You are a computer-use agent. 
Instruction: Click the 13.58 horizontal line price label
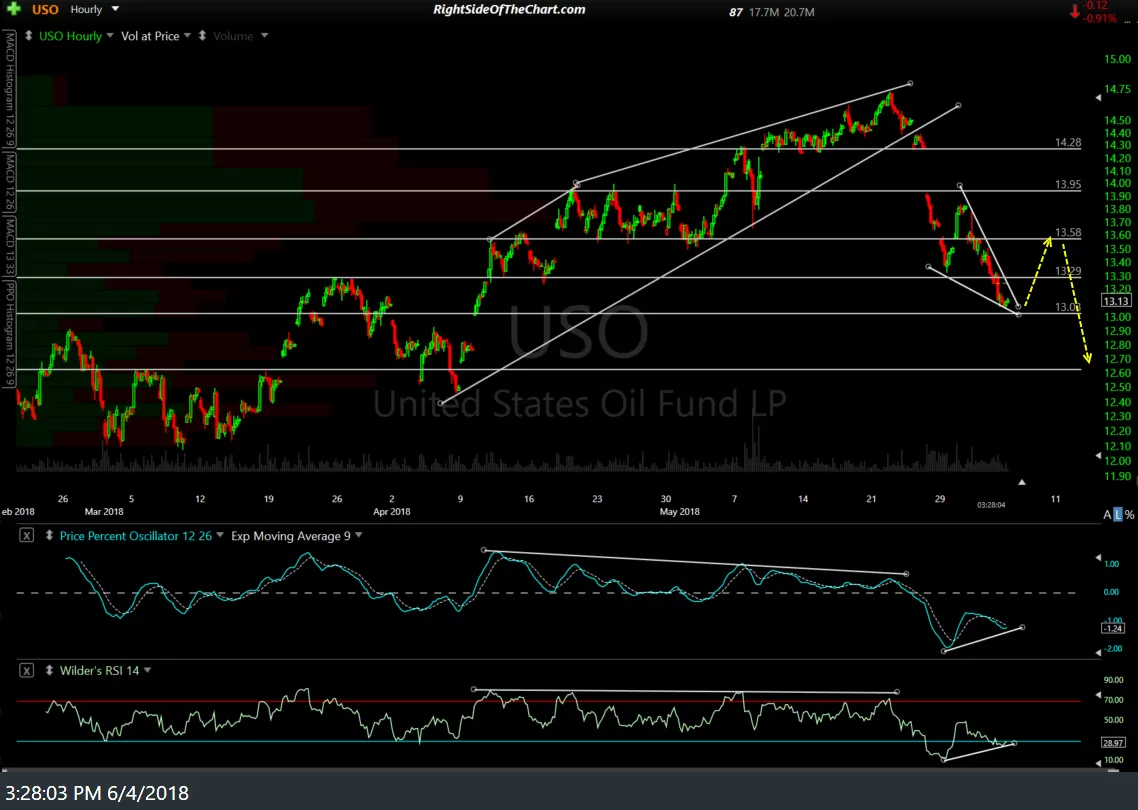[x=1068, y=232]
